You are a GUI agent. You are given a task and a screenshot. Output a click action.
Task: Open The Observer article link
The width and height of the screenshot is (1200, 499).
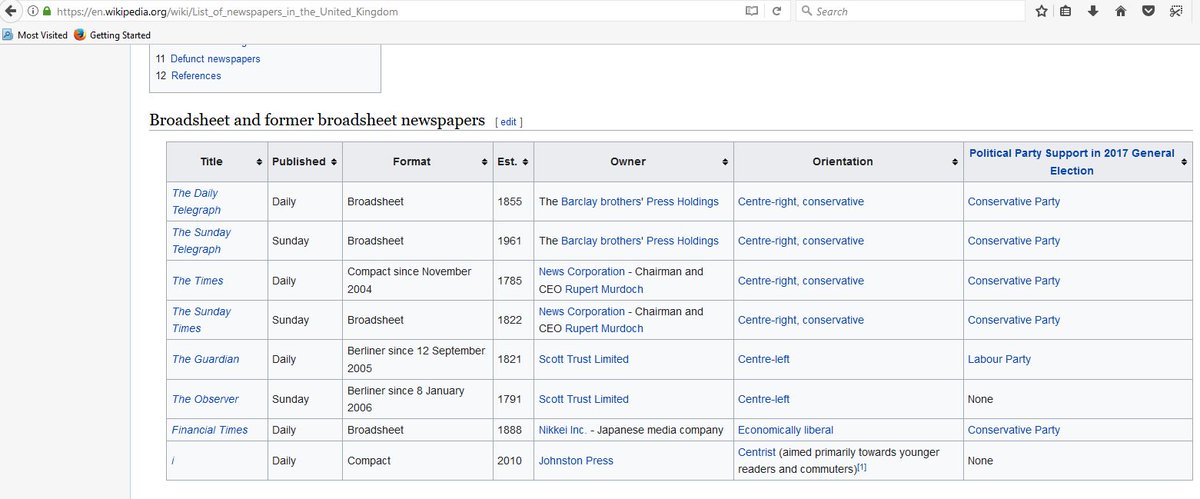pos(205,399)
